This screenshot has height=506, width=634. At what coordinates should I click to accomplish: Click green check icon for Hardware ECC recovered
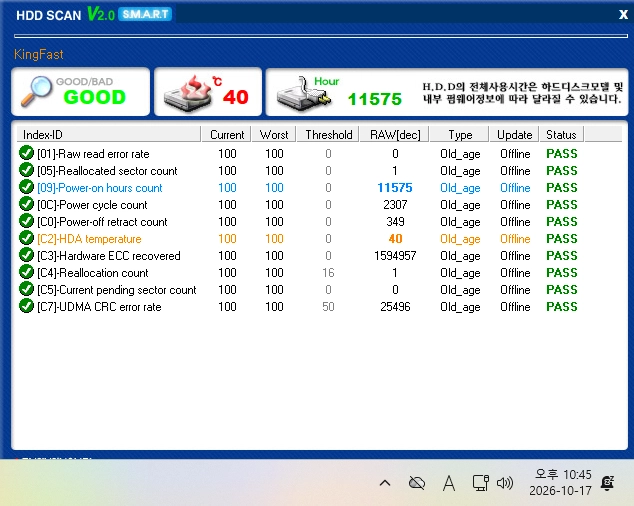point(26,255)
